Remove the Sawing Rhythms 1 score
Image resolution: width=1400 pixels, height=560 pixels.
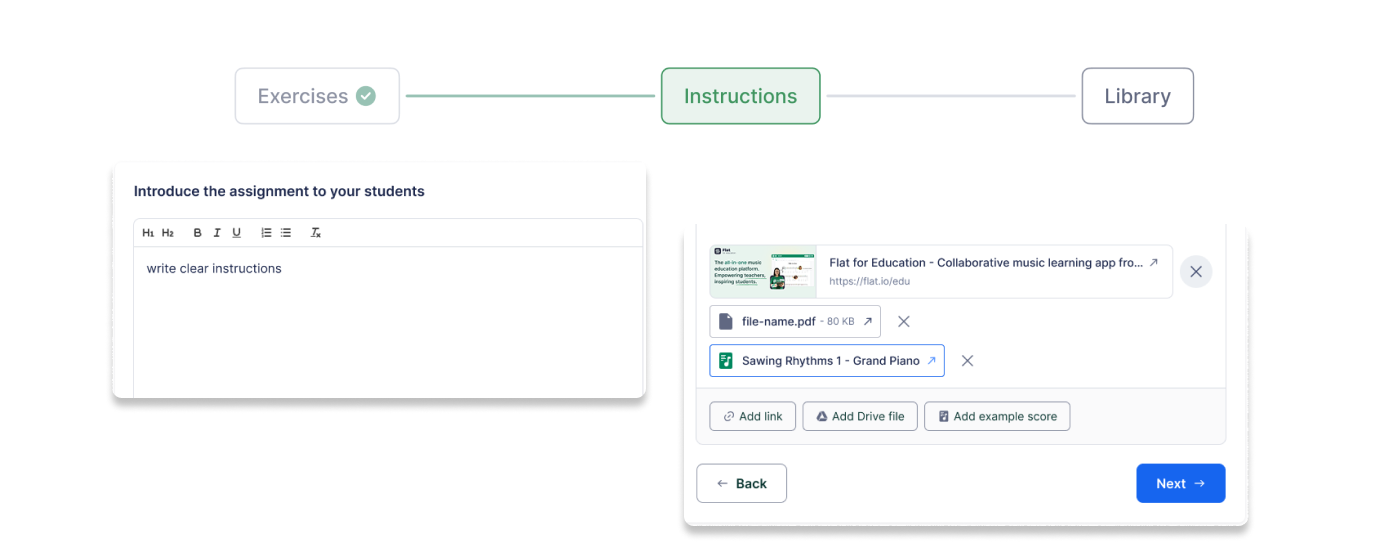click(x=967, y=361)
